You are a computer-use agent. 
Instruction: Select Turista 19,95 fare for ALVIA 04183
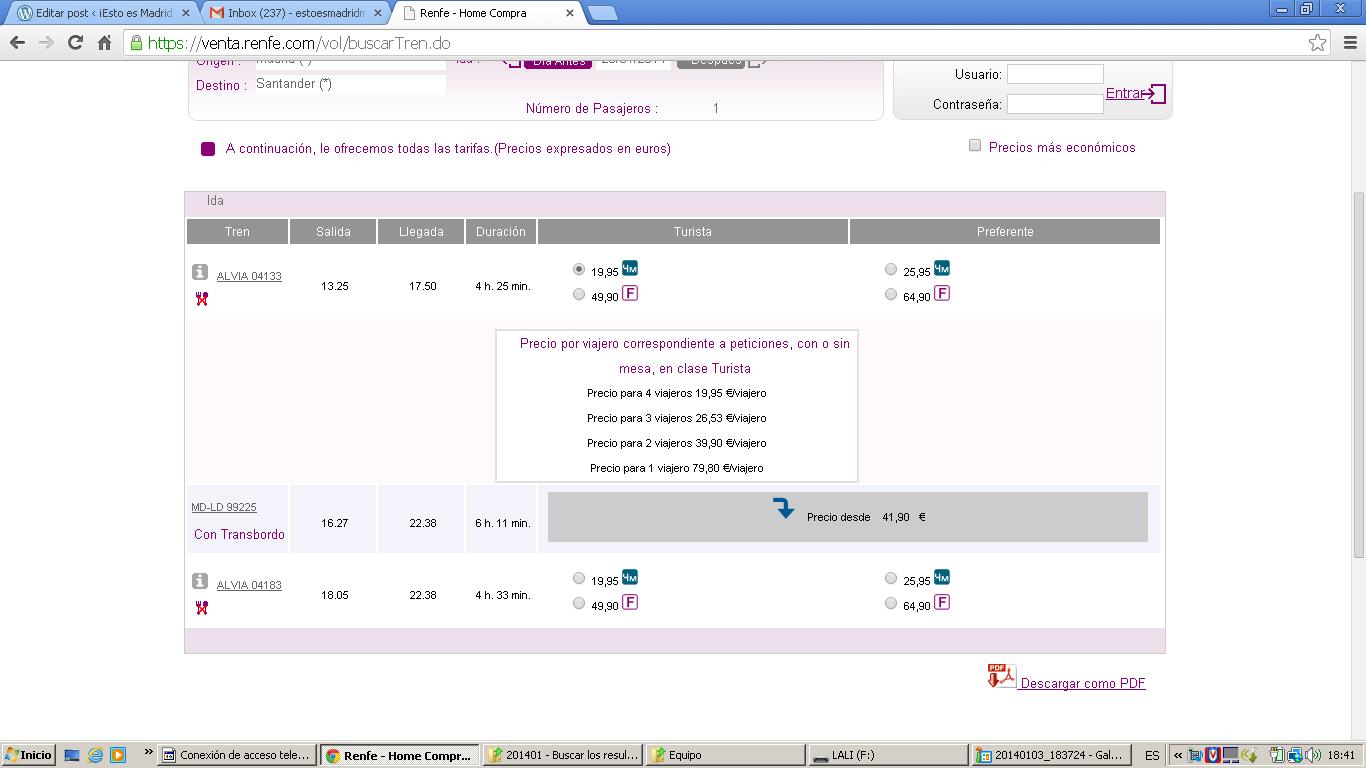[x=579, y=578]
